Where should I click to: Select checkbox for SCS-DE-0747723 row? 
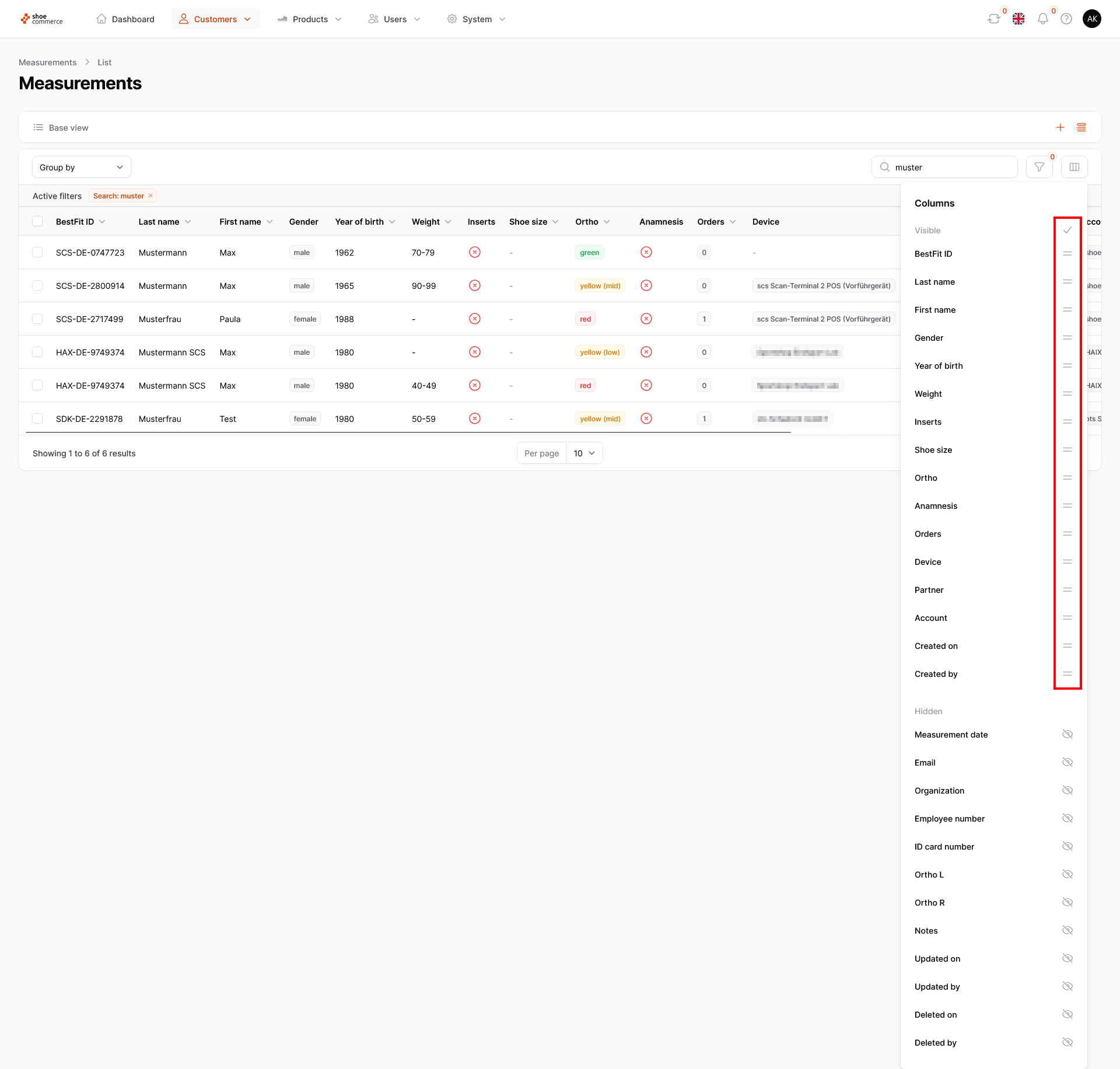tap(37, 253)
